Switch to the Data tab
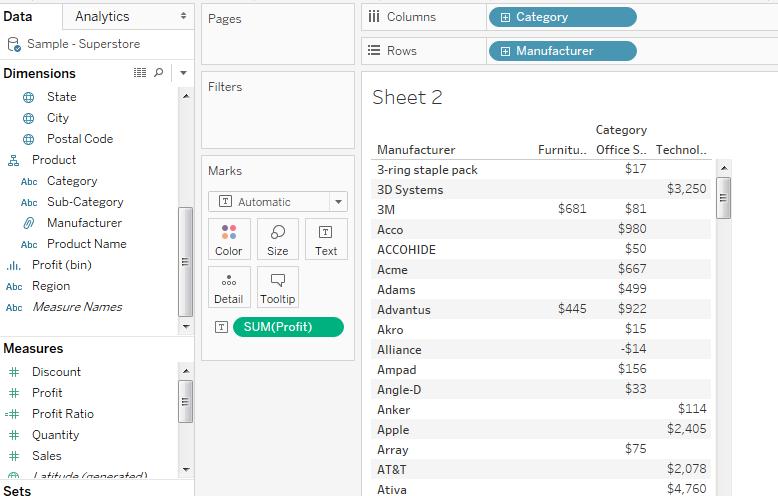Screen dimensions: 778x496 [17, 16]
